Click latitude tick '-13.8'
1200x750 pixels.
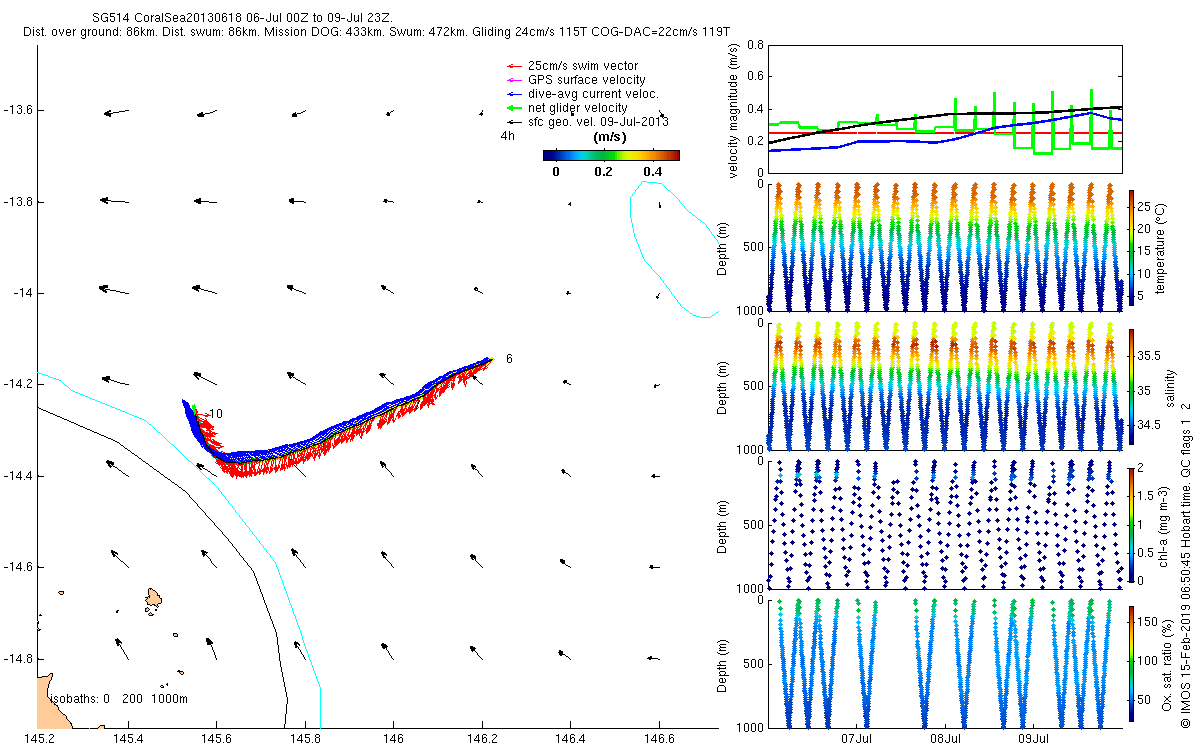(17, 202)
